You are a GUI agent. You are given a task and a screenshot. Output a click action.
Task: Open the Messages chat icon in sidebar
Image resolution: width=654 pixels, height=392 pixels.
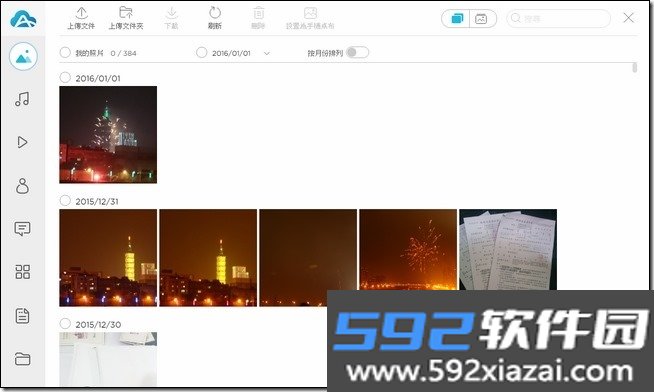(23, 229)
